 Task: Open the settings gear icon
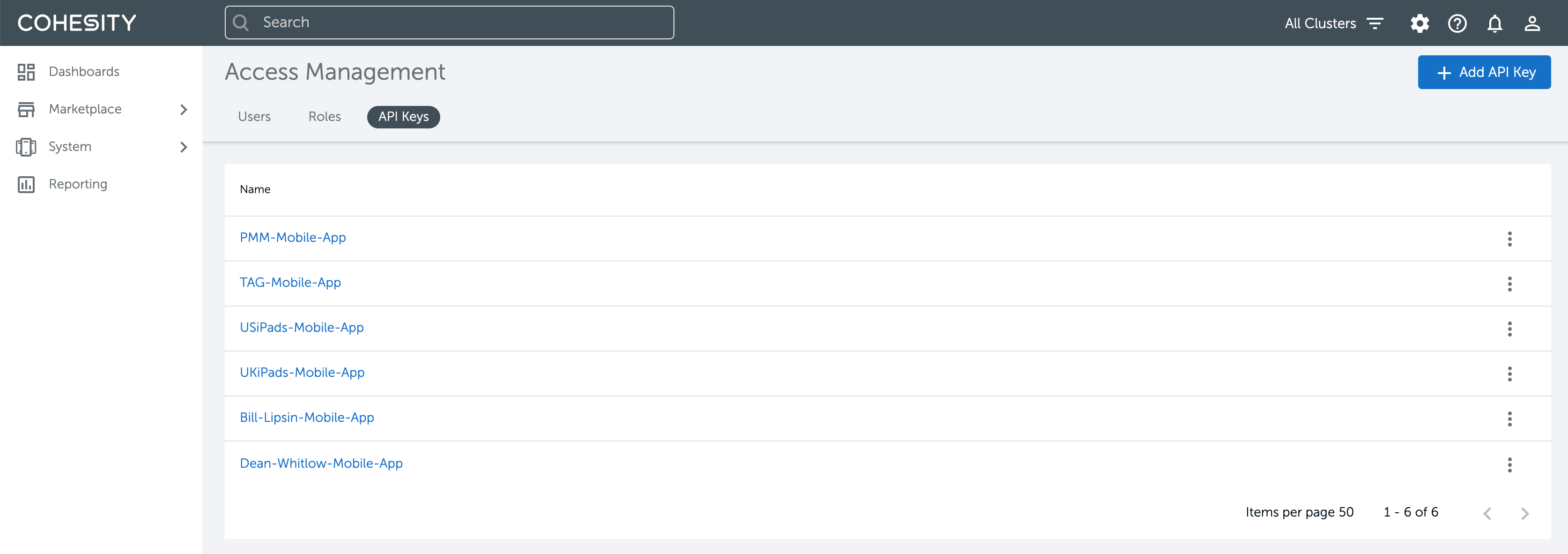tap(1420, 24)
